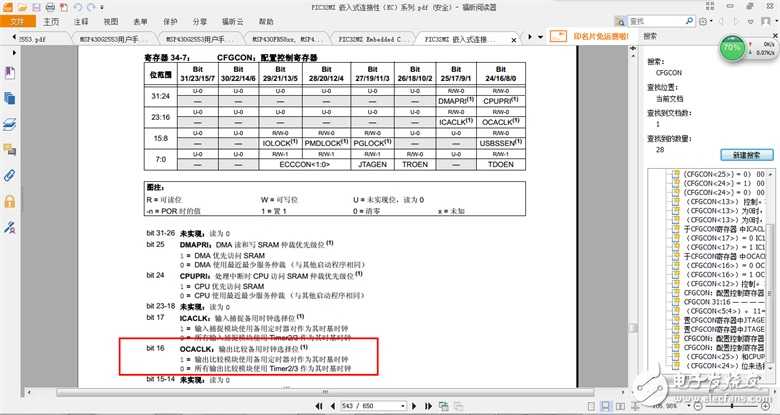Image resolution: width=780 pixels, height=415 pixels.
Task: Open the Bookmarks panel from left sidebar
Action: [10, 73]
